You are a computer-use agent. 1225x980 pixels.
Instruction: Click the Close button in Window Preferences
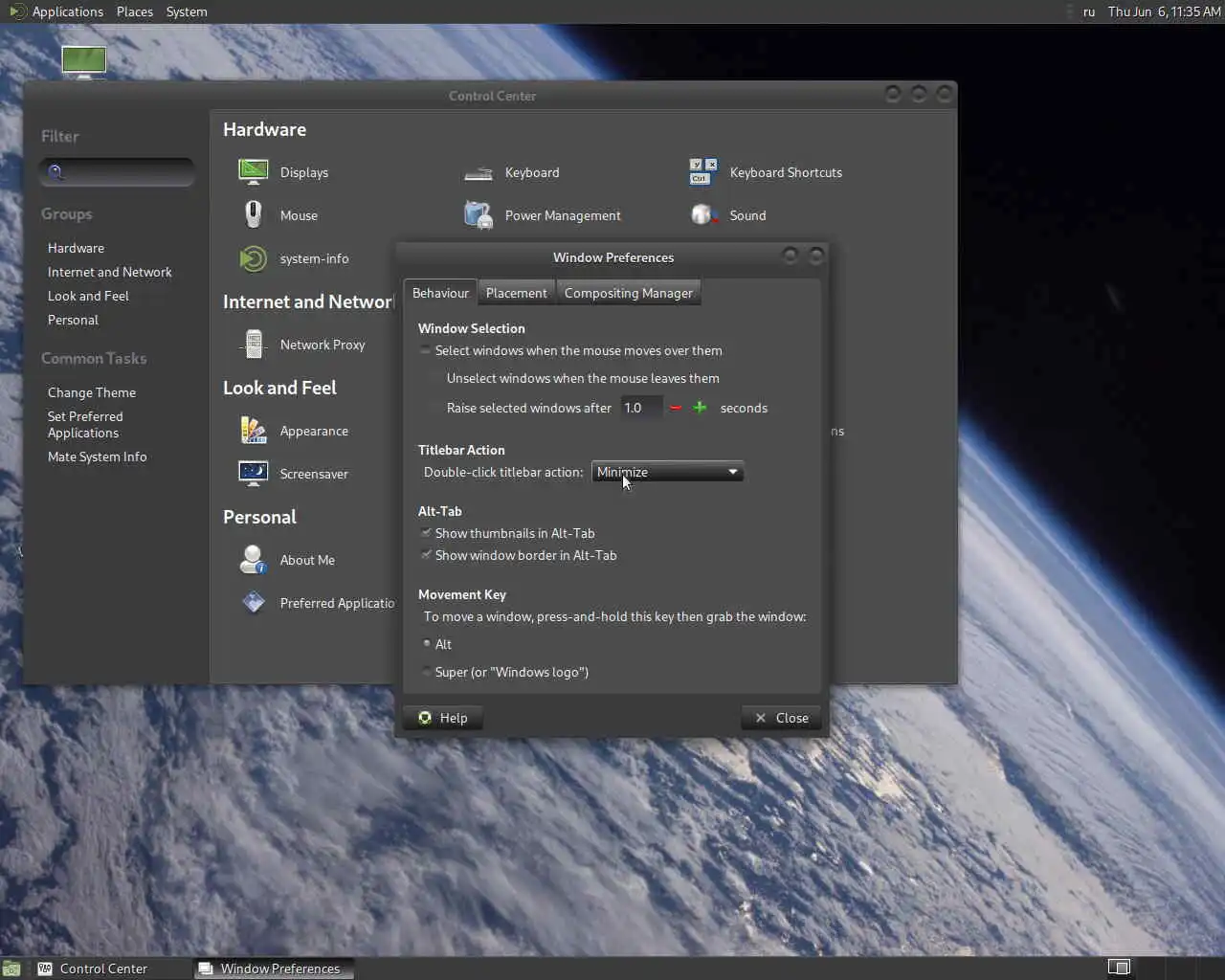coord(781,718)
